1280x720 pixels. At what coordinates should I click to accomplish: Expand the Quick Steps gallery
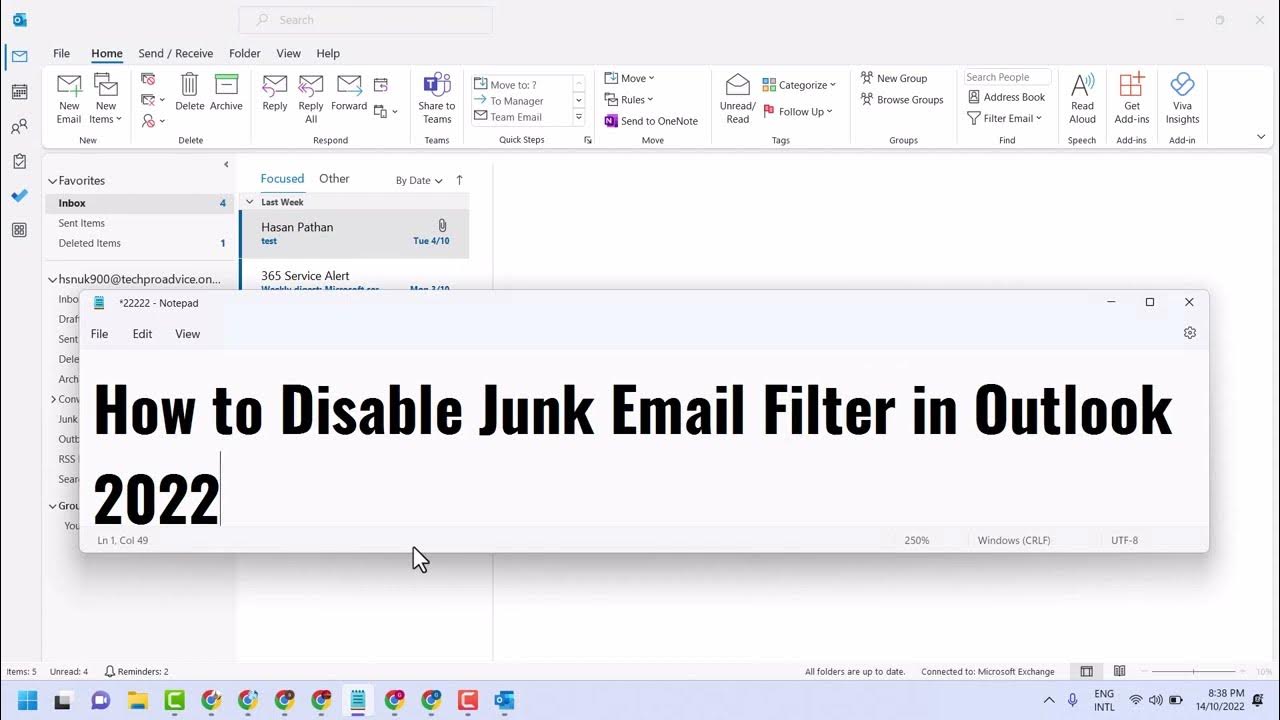(x=579, y=117)
